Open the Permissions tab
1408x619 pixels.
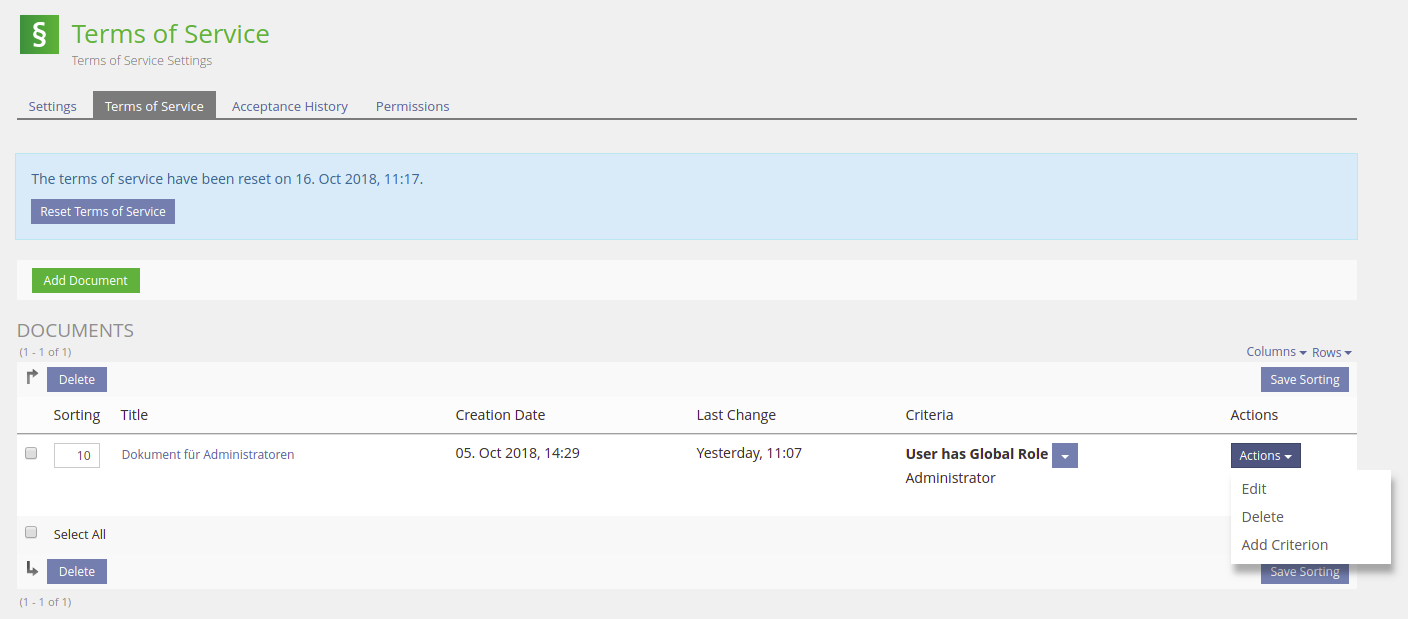point(412,106)
